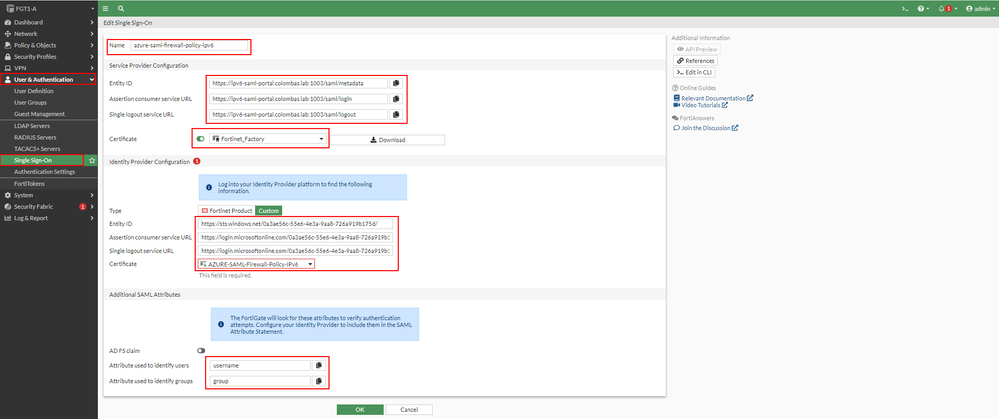999x419 pixels.
Task: Click the Download certificate button
Action: (387, 140)
